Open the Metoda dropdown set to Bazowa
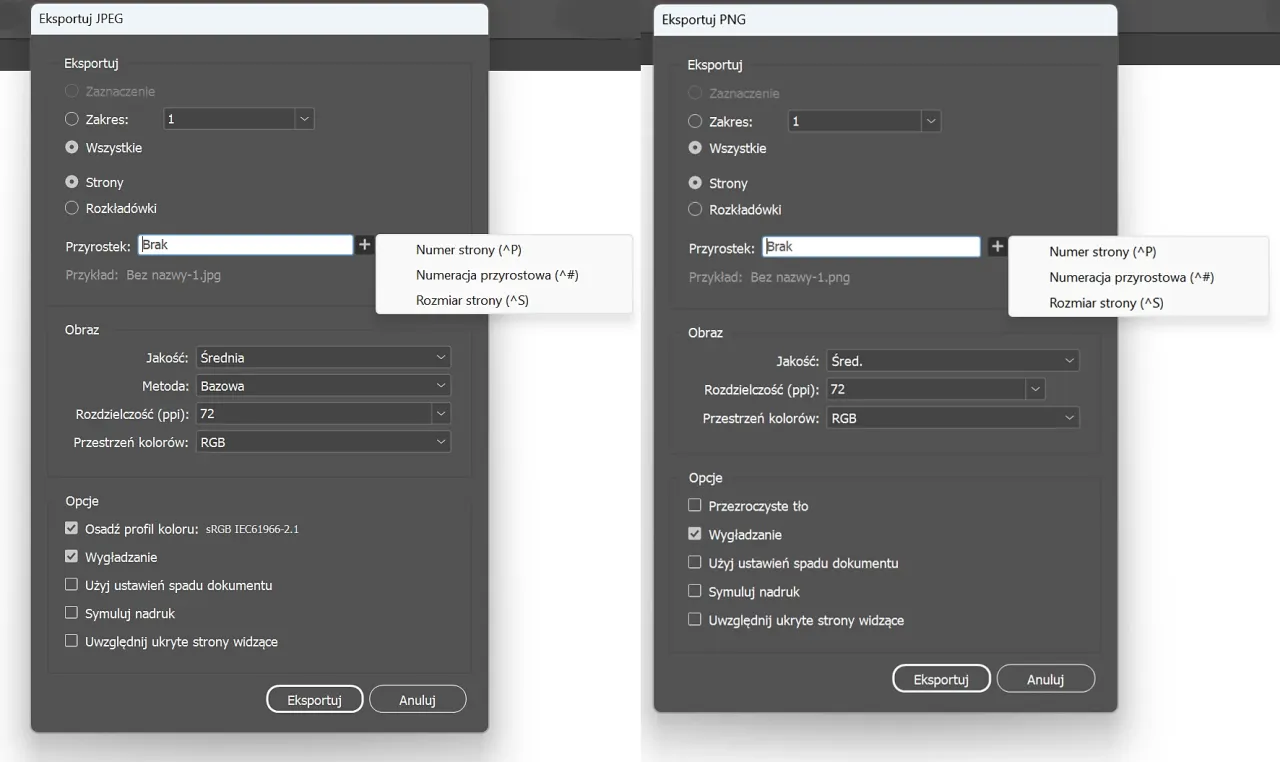 [323, 386]
